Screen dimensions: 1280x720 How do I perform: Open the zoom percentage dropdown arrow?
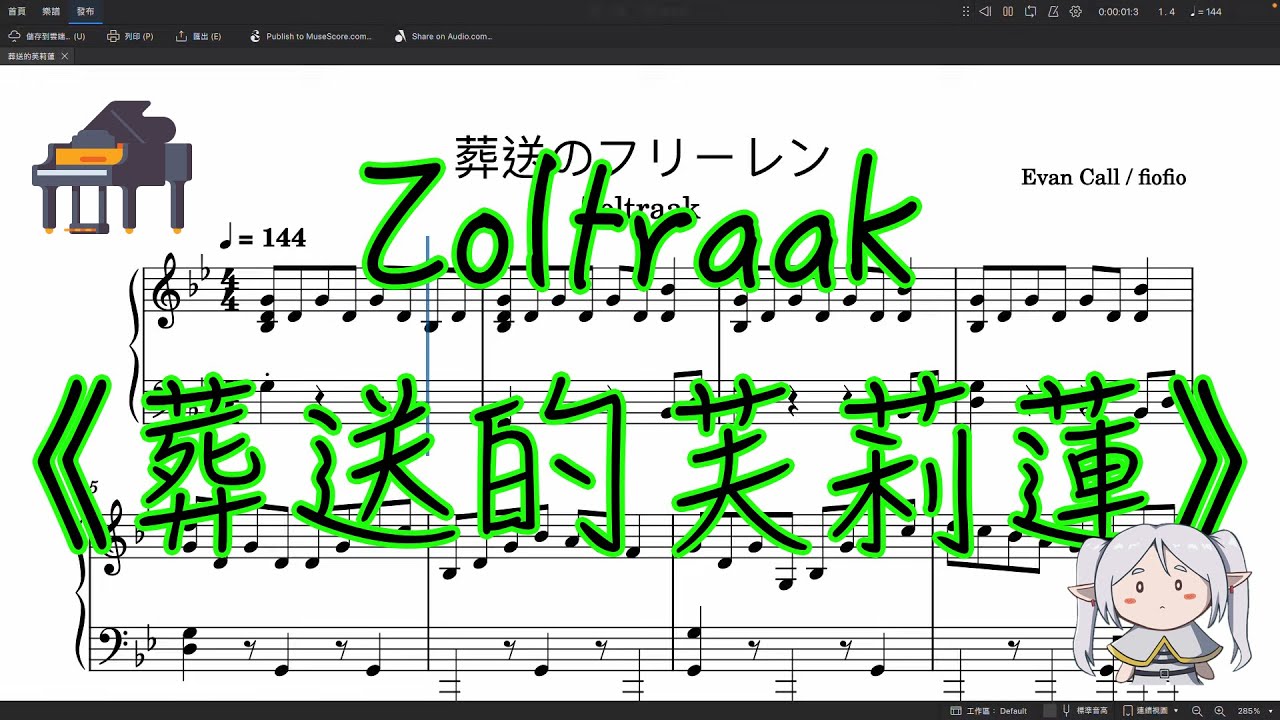(x=1270, y=711)
